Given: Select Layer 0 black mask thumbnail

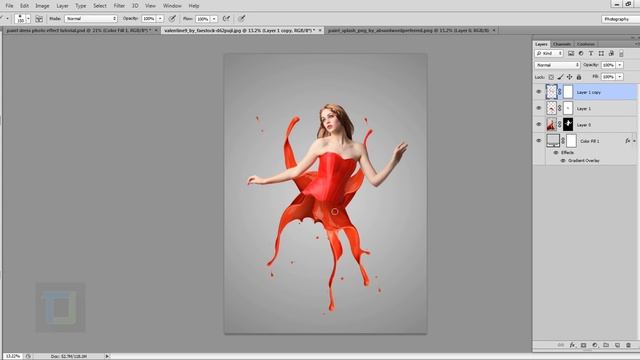Looking at the screenshot, I should click(x=568, y=124).
